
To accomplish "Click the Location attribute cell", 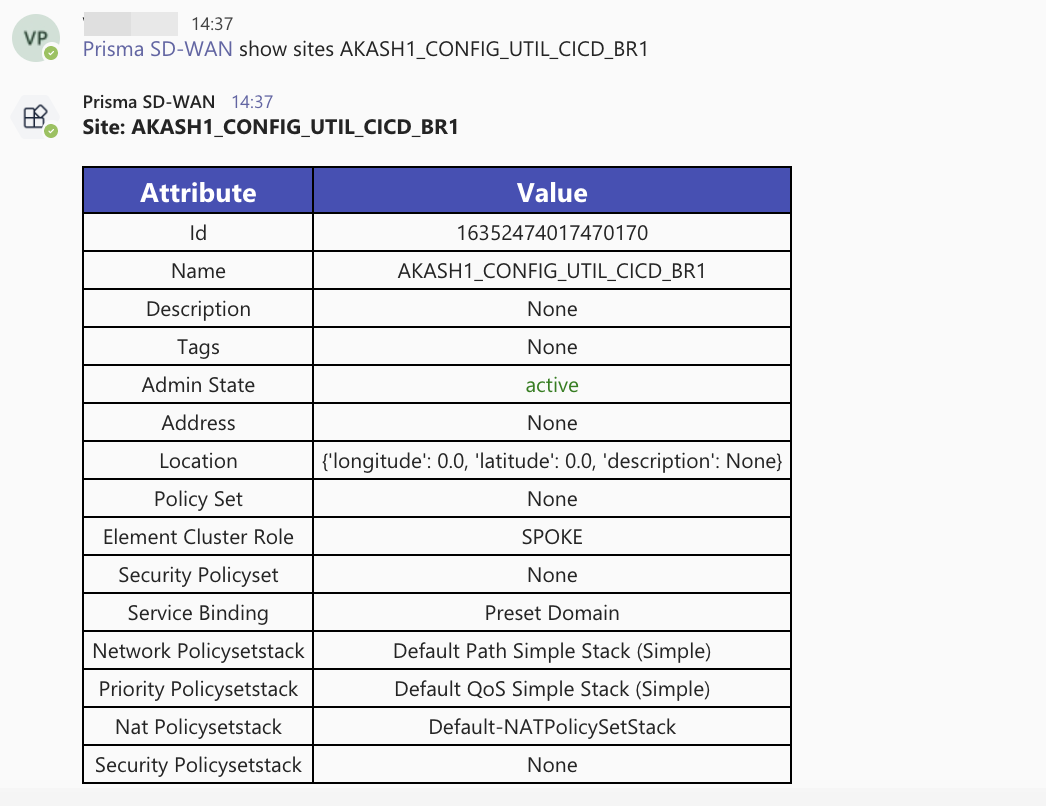I will pyautogui.click(x=198, y=461).
